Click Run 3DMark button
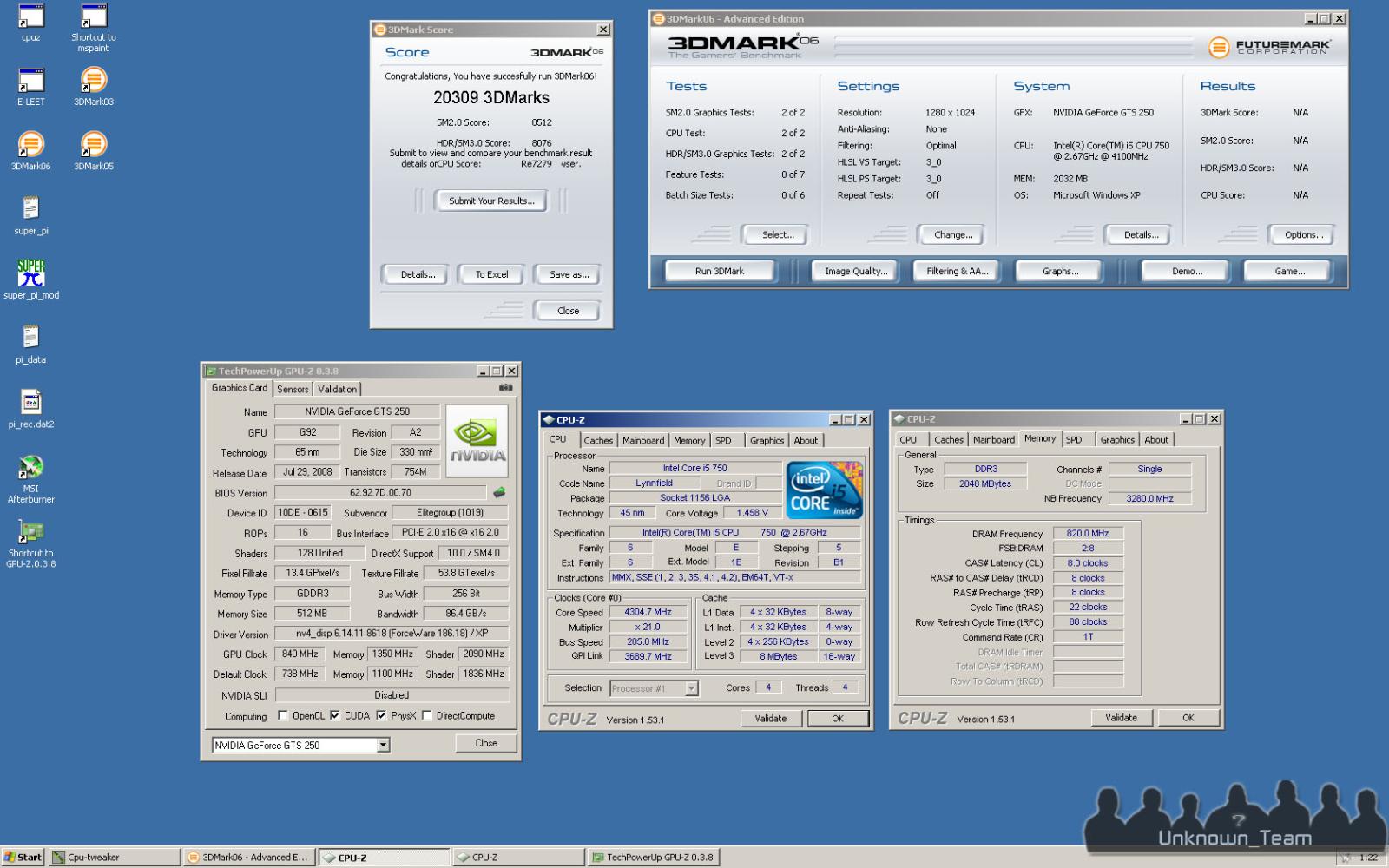Image resolution: width=1389 pixels, height=868 pixels. [719, 272]
